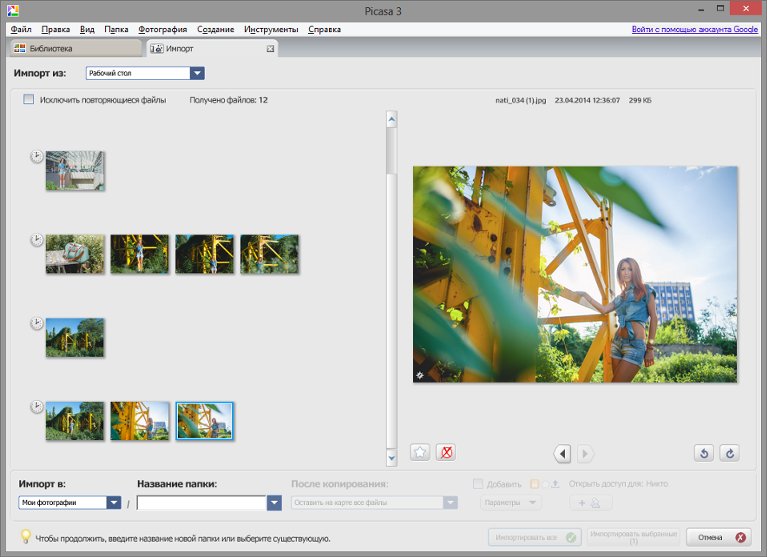Screen dimensions: 767x557
Task: Click the add person sharing button
Action: click(x=590, y=503)
